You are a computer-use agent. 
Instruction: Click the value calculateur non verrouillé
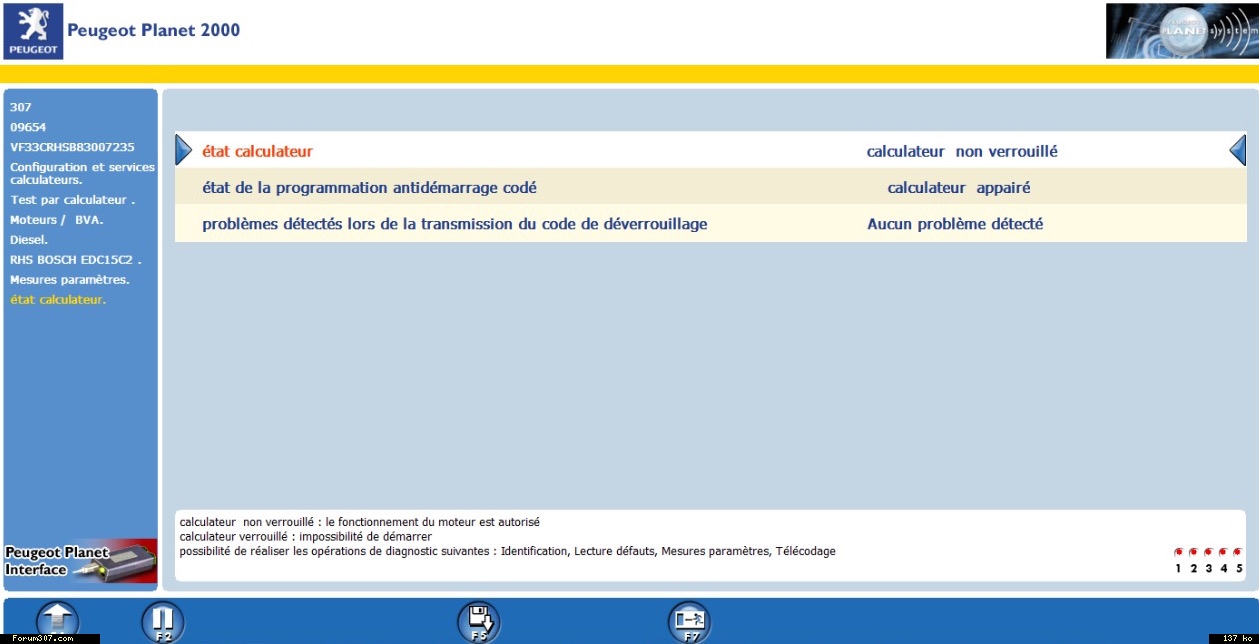pyautogui.click(x=962, y=151)
